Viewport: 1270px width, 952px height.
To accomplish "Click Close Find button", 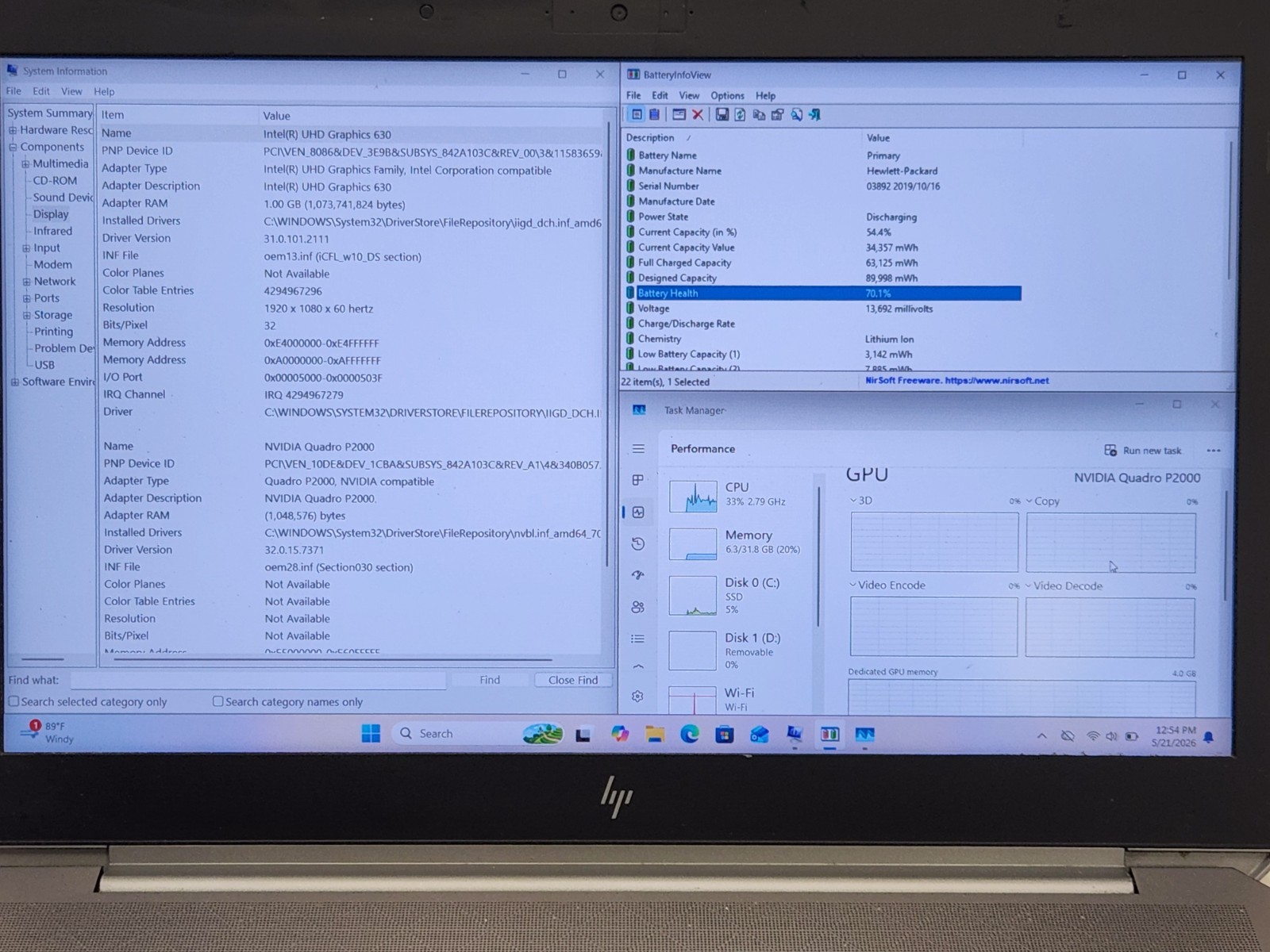I will coord(572,680).
